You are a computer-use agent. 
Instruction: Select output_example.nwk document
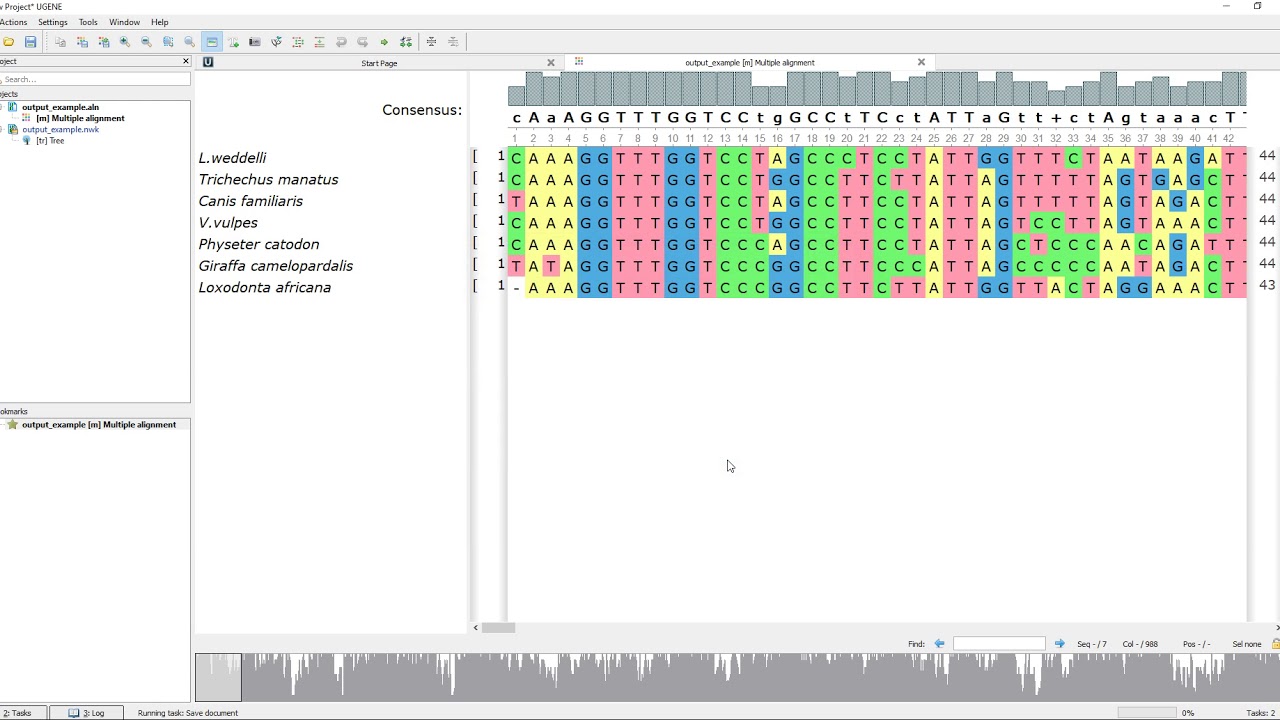60,129
